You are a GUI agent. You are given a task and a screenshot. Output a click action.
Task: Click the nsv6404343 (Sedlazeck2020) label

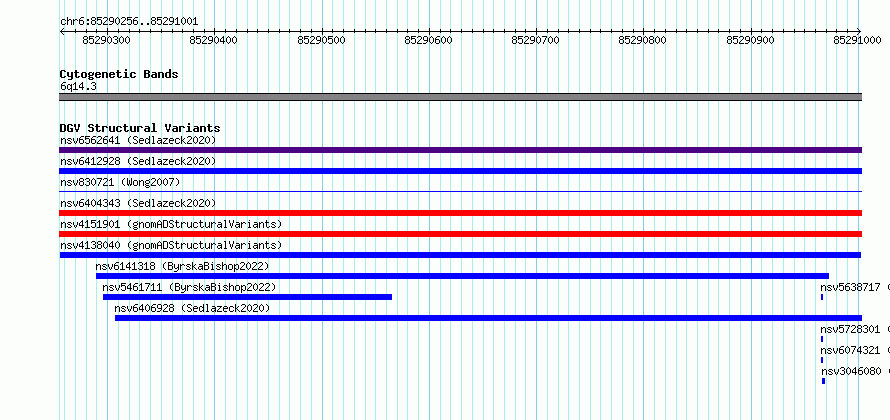138,203
